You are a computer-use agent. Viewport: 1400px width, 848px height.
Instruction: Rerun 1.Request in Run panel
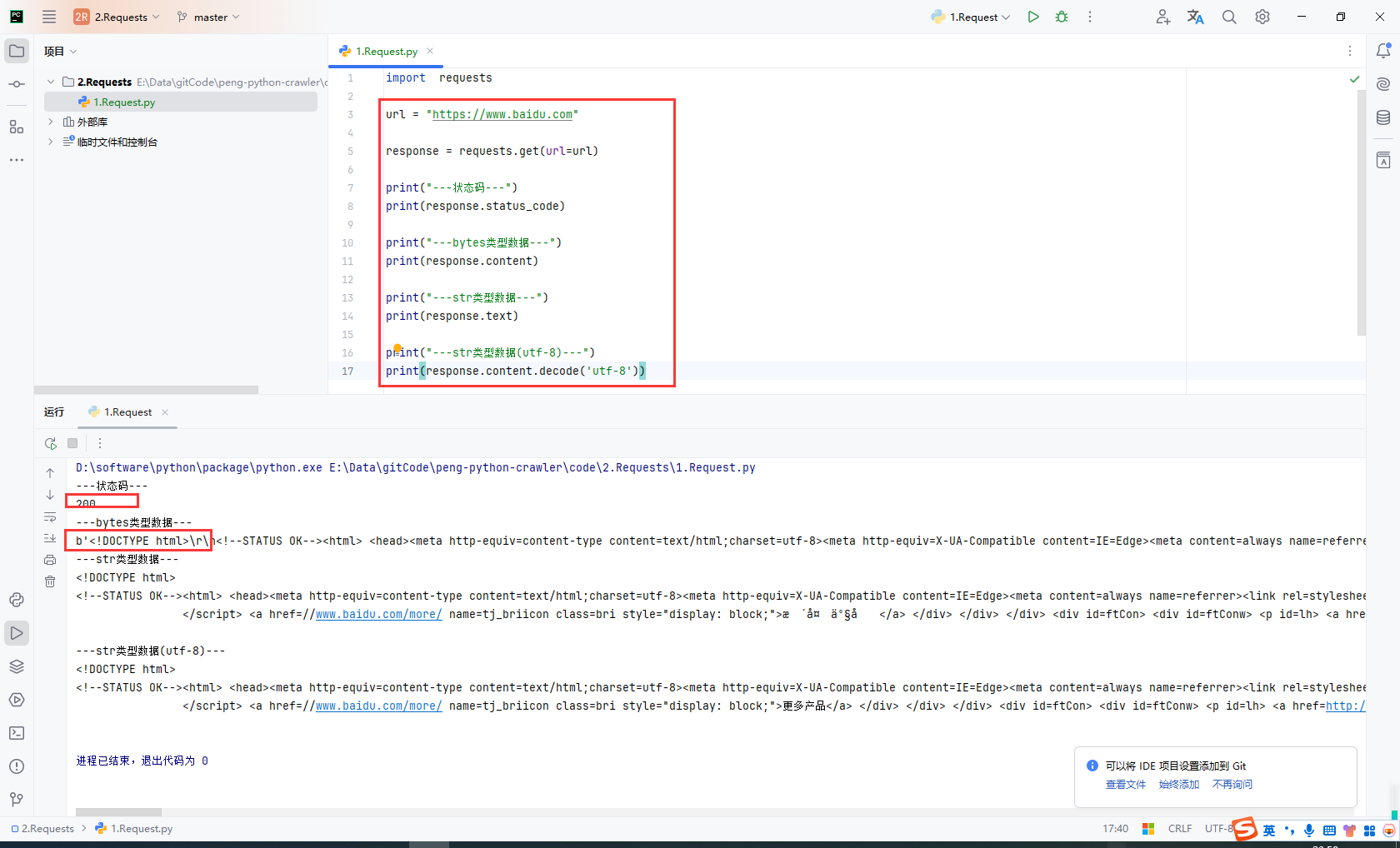[51, 443]
